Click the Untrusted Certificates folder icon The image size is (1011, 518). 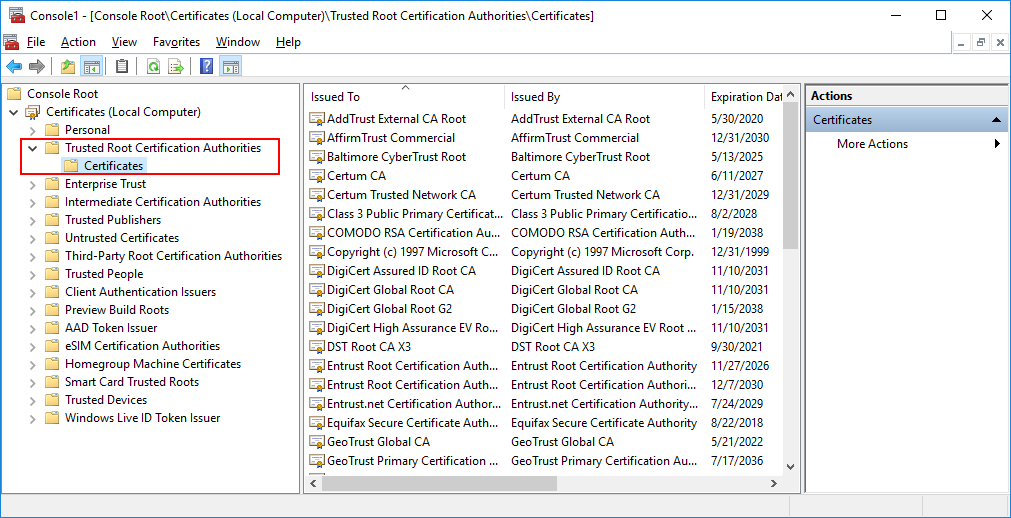click(52, 238)
